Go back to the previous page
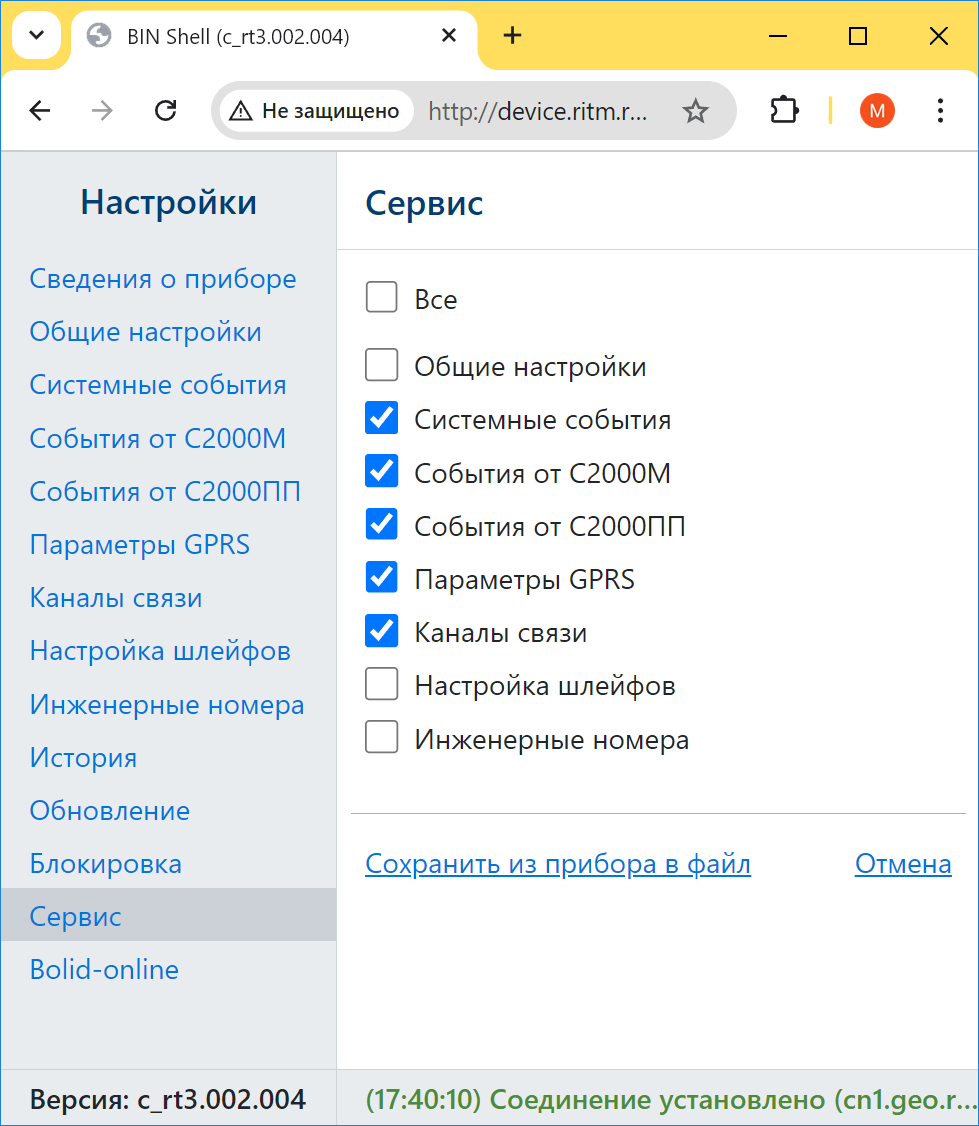979x1126 pixels. pyautogui.click(x=40, y=111)
